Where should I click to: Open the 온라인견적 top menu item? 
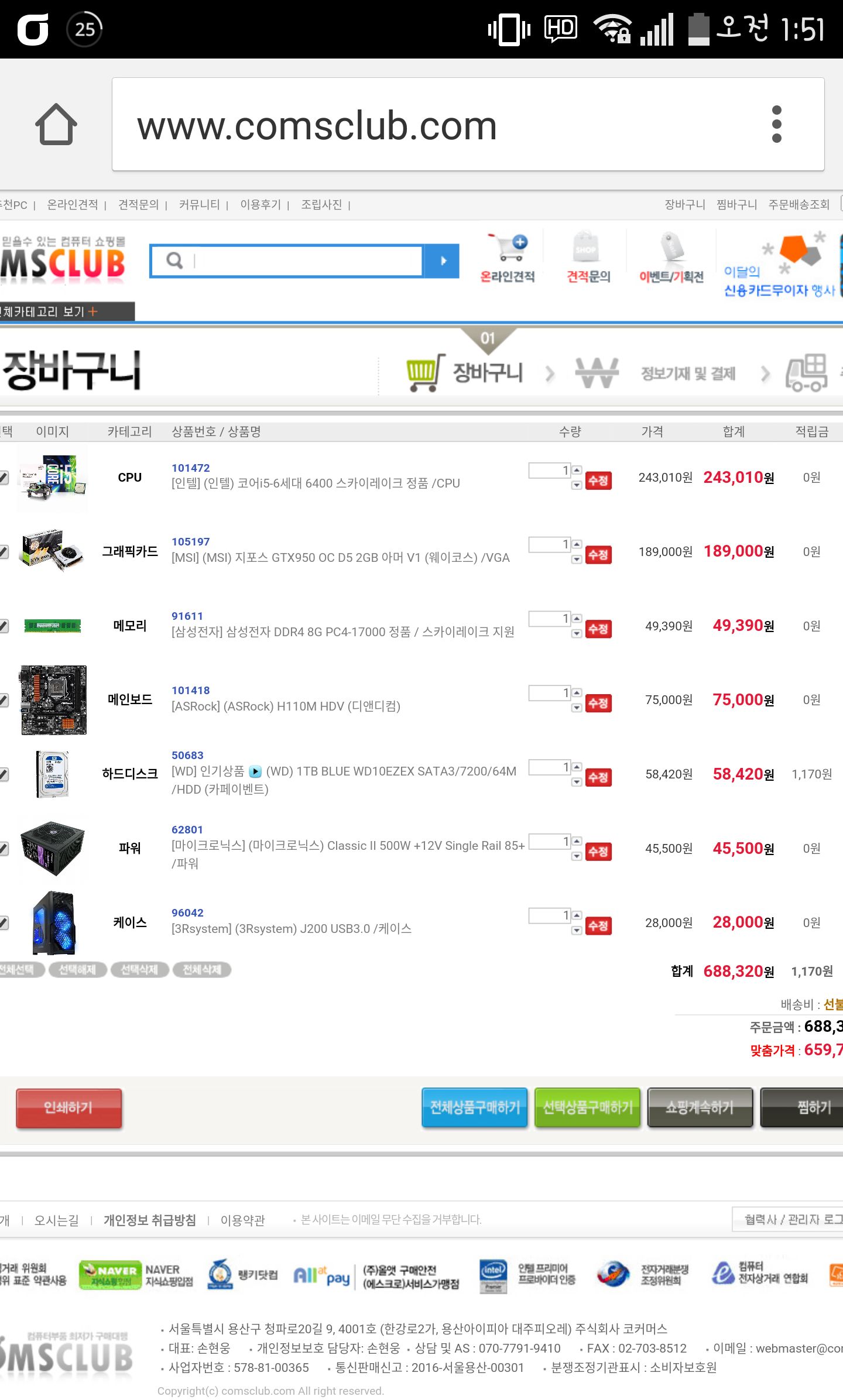[72, 204]
